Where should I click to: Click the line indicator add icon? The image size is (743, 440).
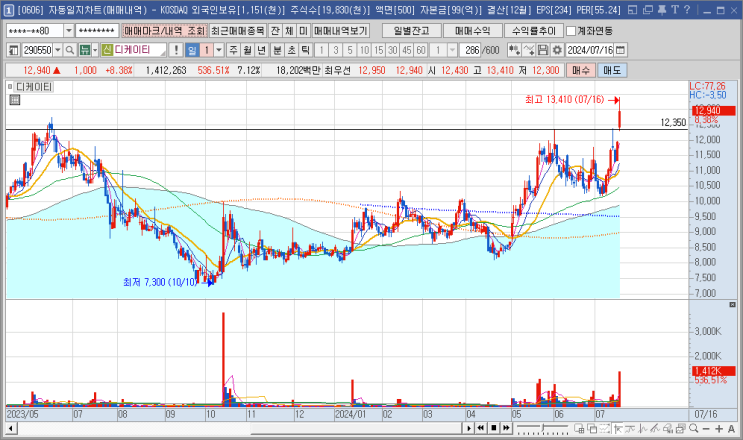click(529, 50)
